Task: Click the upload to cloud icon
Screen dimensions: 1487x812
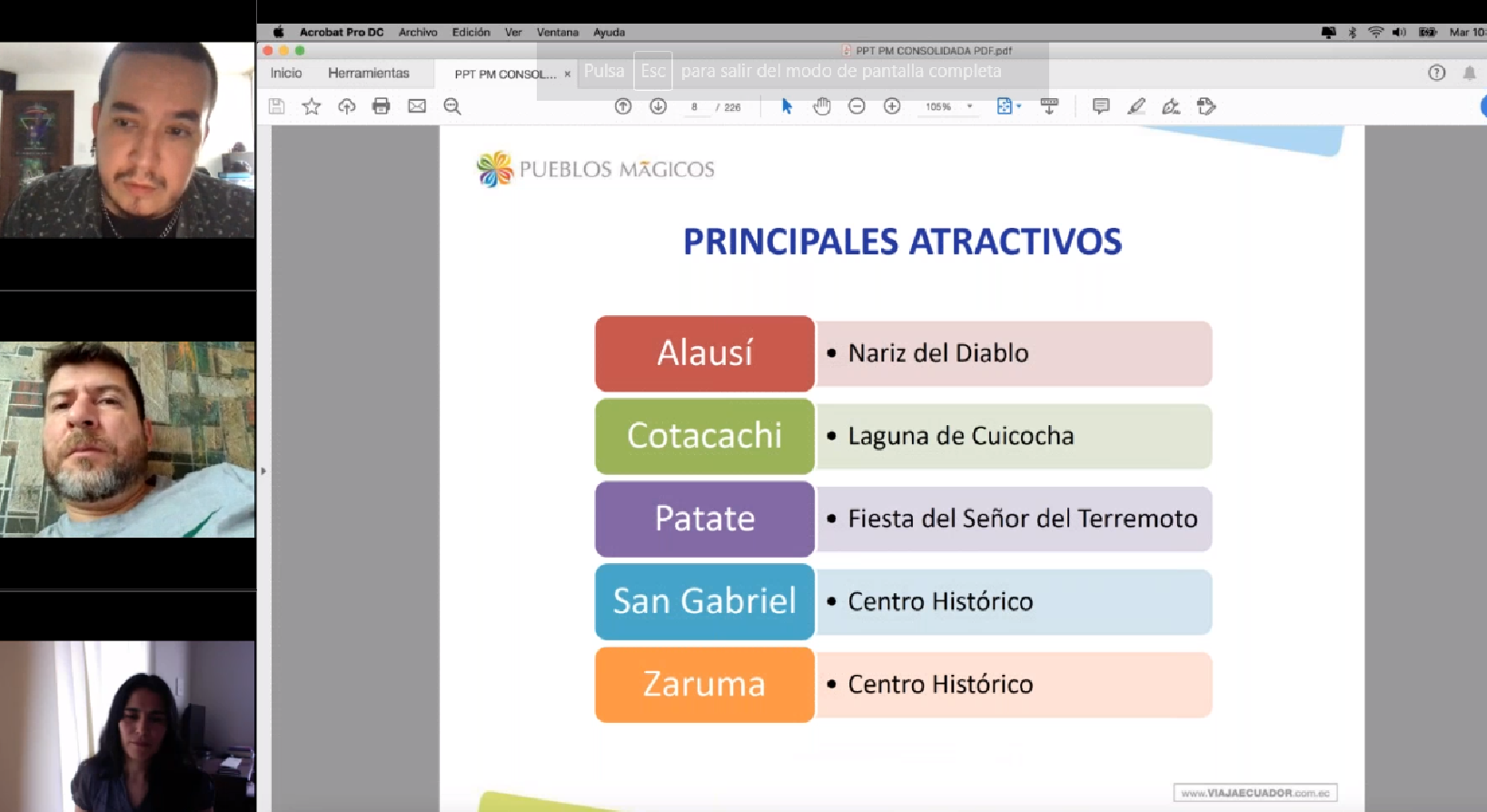Action: tap(346, 106)
